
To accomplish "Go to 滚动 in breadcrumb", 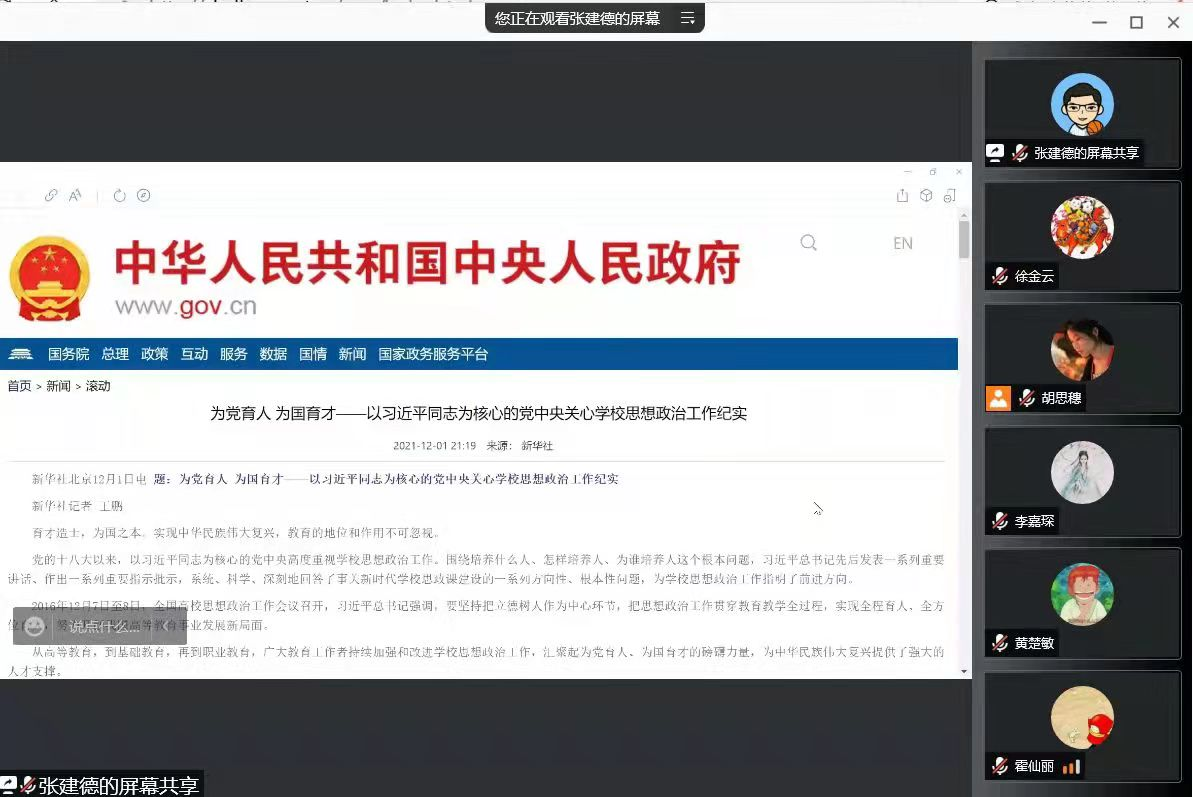I will click(97, 386).
